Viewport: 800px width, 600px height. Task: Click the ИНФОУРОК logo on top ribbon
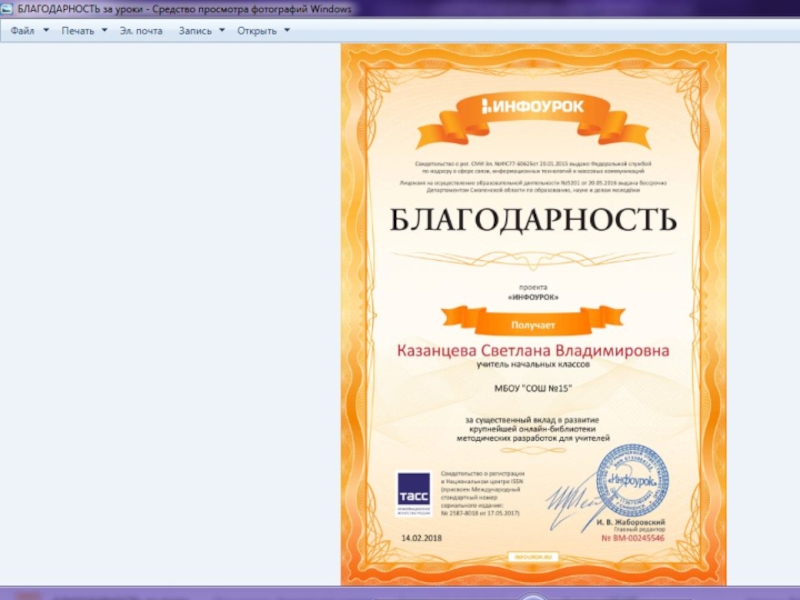click(x=532, y=106)
